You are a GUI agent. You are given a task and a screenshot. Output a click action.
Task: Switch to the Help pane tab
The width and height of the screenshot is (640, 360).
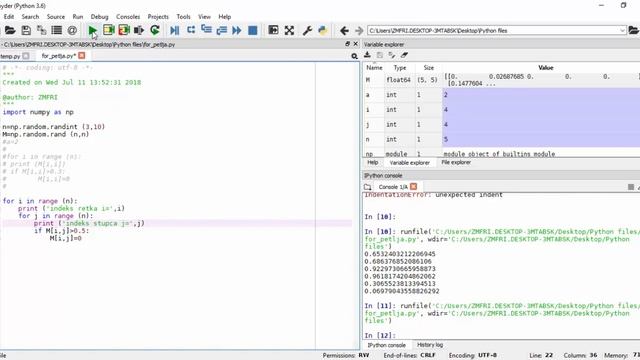pos(372,162)
